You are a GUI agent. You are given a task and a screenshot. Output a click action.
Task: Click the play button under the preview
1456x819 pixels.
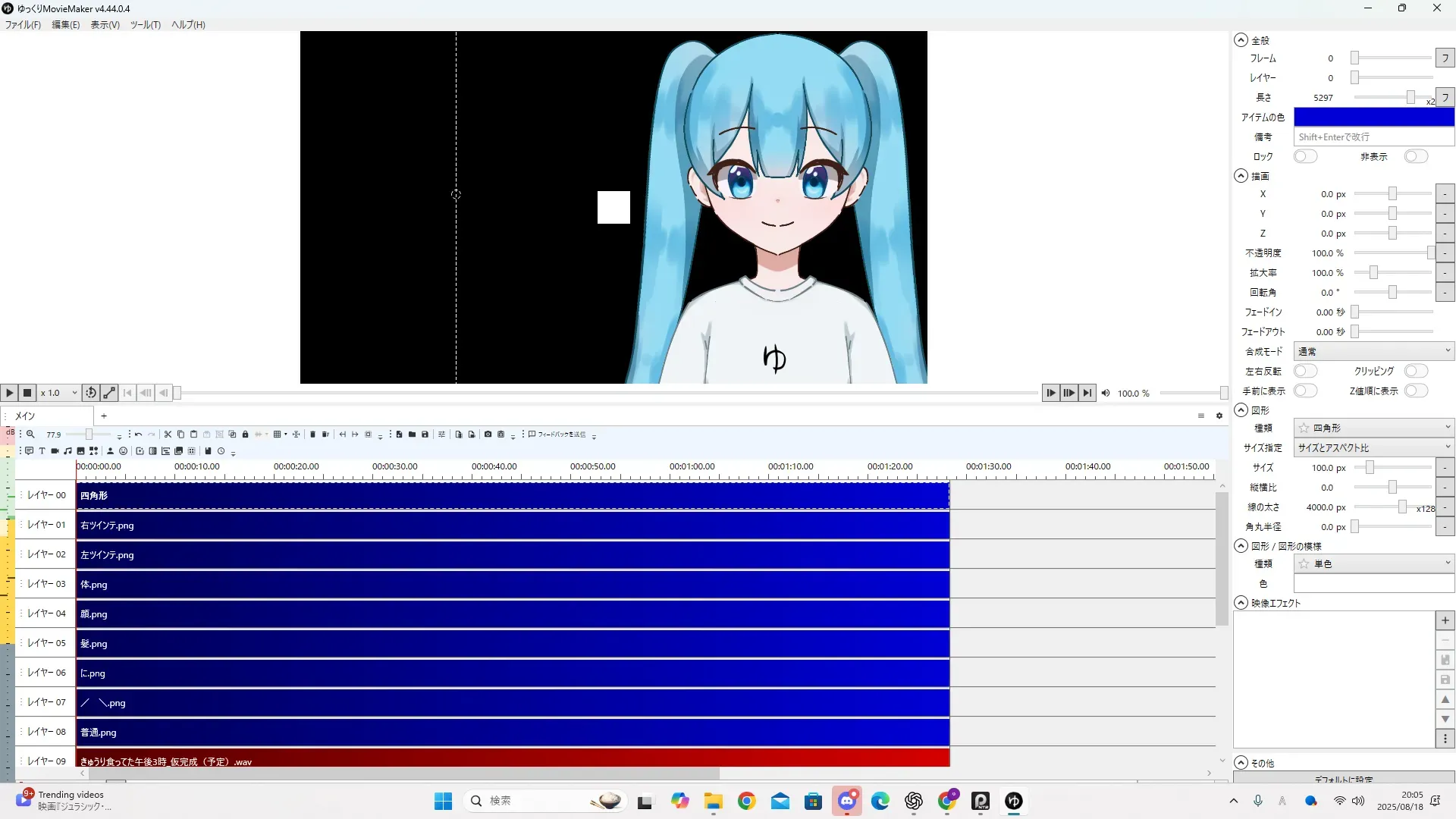point(9,393)
